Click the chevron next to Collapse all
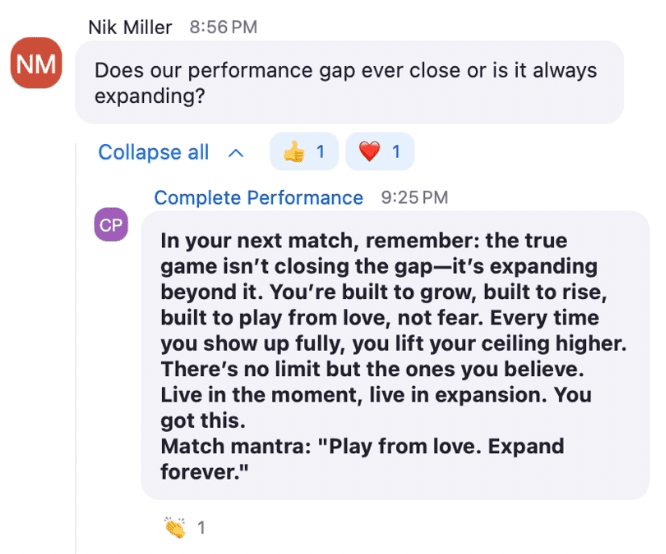666x554 pixels. [236, 153]
